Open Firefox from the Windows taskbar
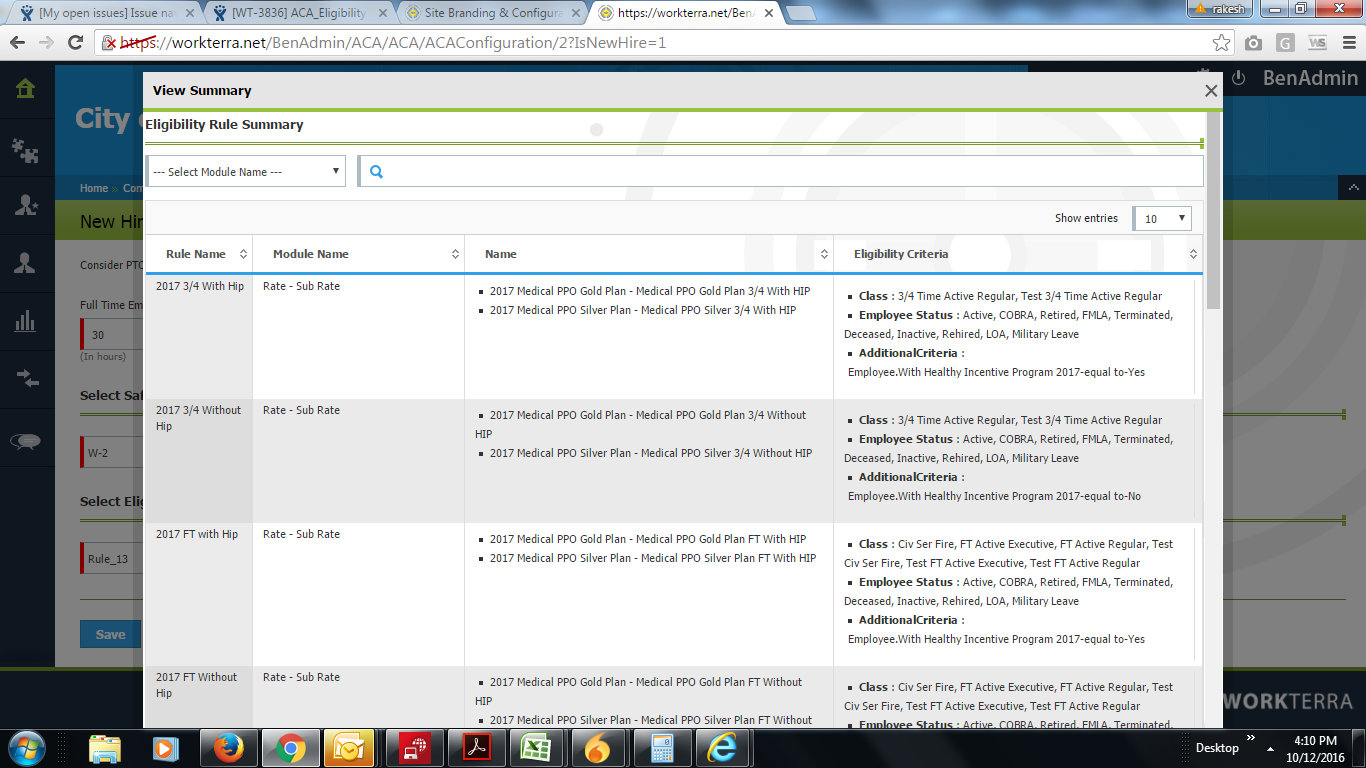The height and width of the screenshot is (768, 1366). pyautogui.click(x=229, y=748)
